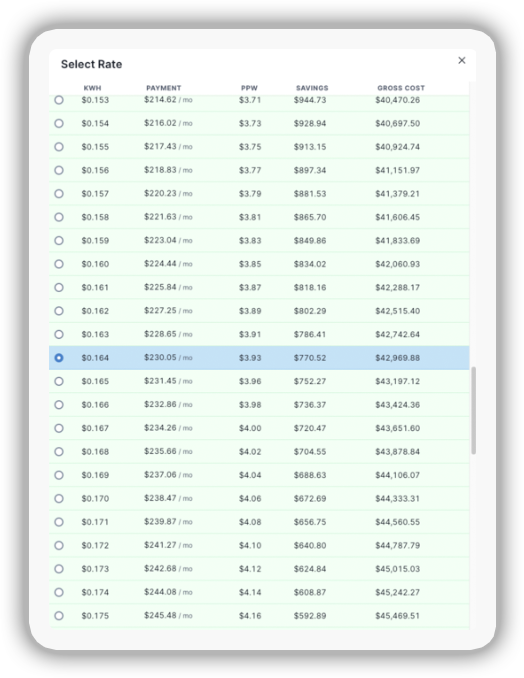This screenshot has width=524, height=678.
Task: Click the GROSS COST column header
Action: [401, 88]
